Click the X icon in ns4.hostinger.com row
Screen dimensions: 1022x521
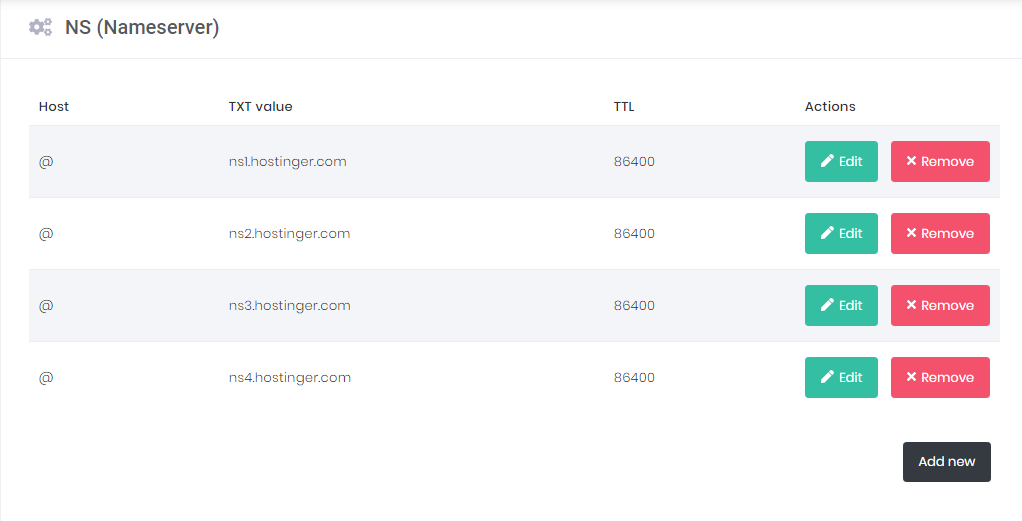(x=911, y=377)
